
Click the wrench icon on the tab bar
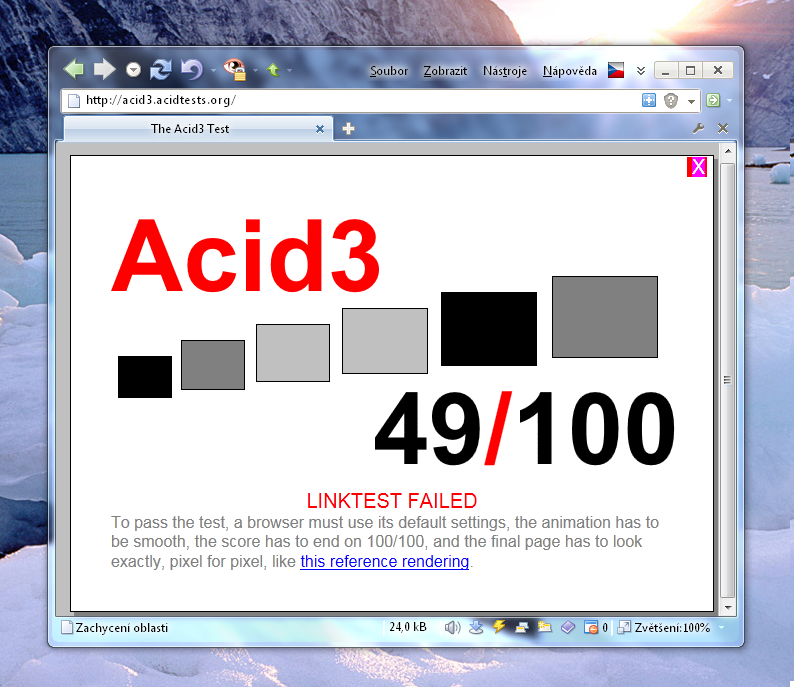coord(699,128)
